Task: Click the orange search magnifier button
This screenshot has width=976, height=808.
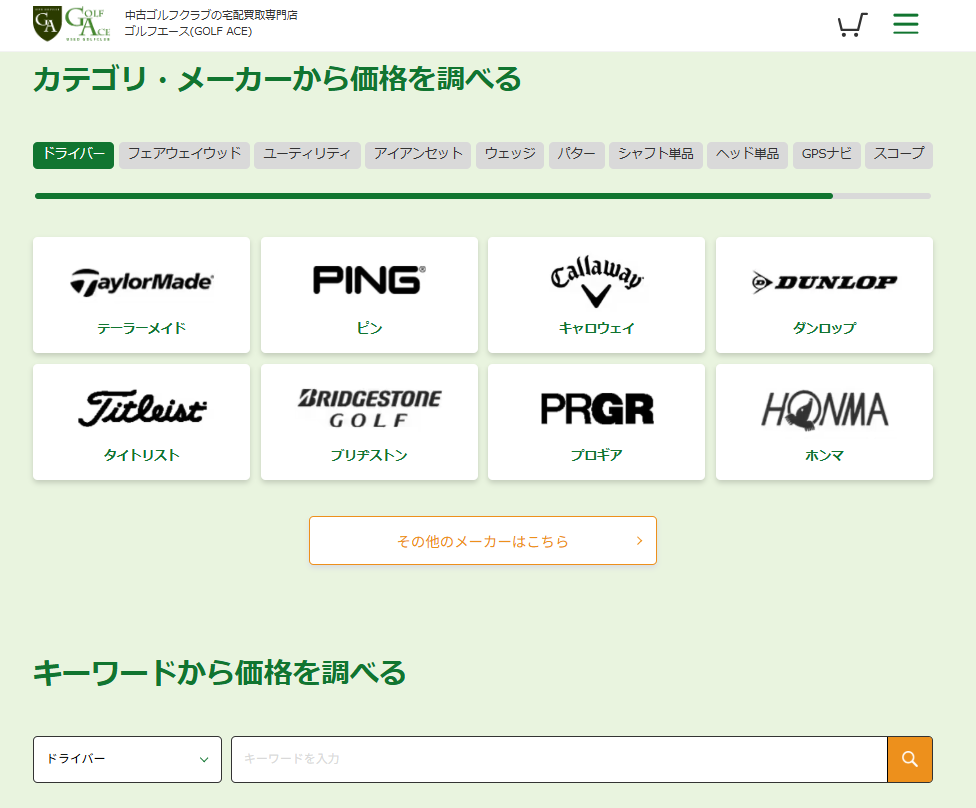Action: point(909,759)
